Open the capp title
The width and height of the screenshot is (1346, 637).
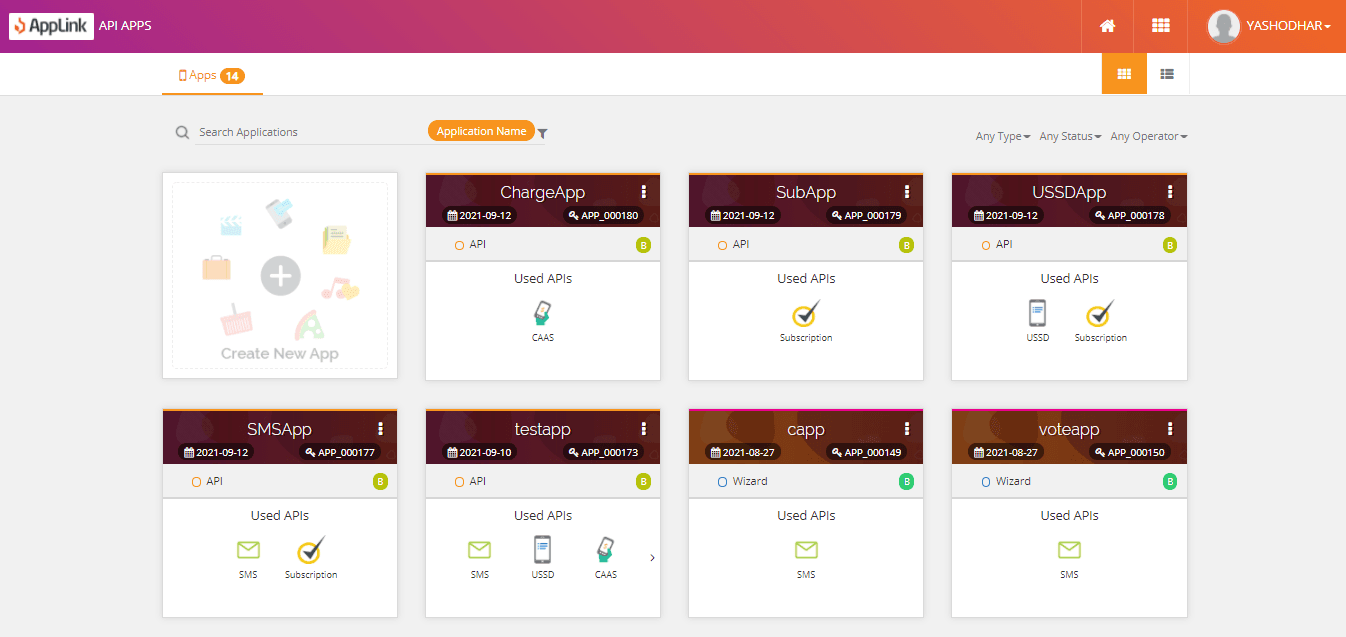[x=806, y=429]
